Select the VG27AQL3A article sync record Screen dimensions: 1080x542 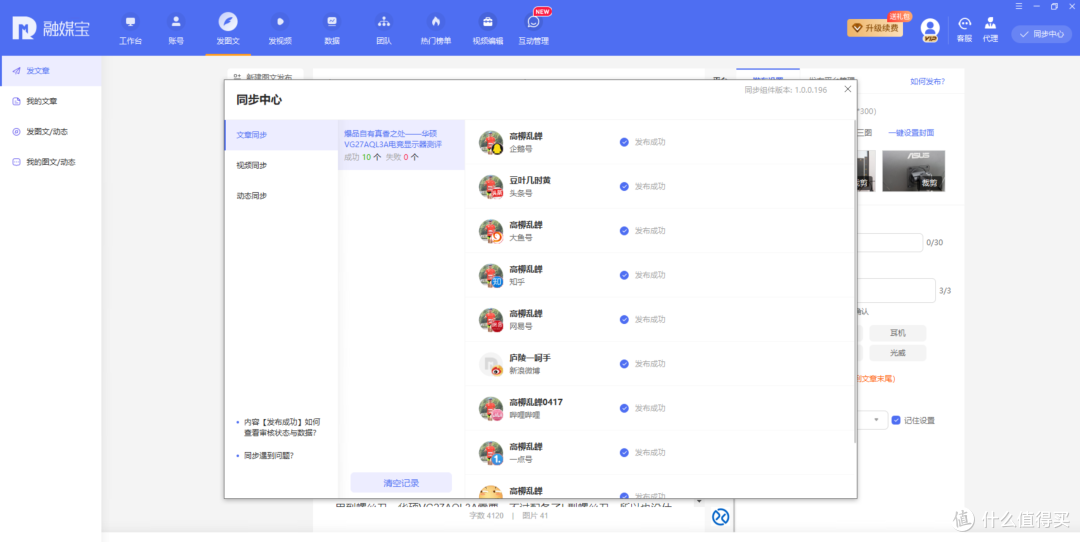[401, 145]
